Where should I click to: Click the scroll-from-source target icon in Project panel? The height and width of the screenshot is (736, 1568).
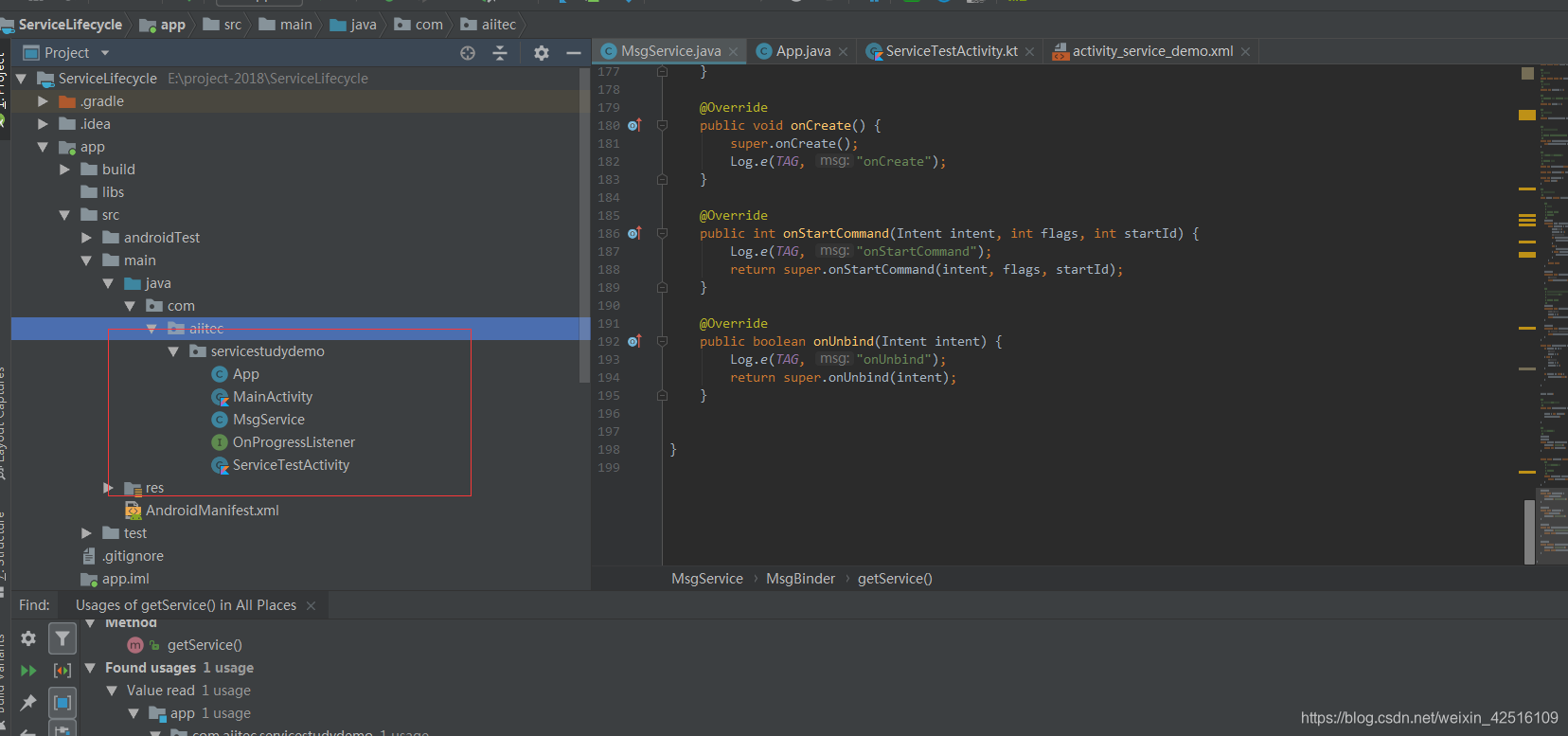point(468,53)
